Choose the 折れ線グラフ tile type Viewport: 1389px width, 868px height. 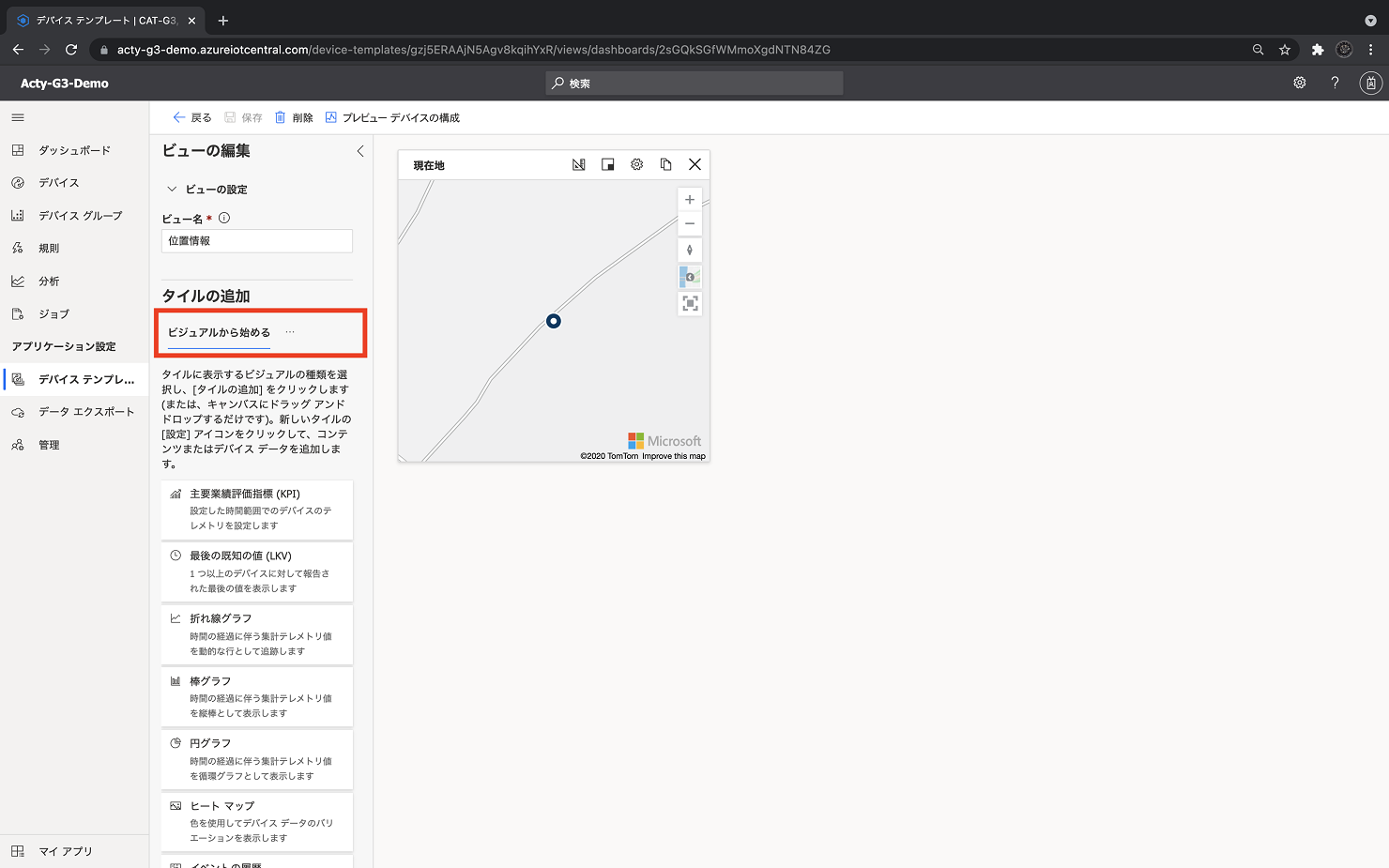coord(257,634)
